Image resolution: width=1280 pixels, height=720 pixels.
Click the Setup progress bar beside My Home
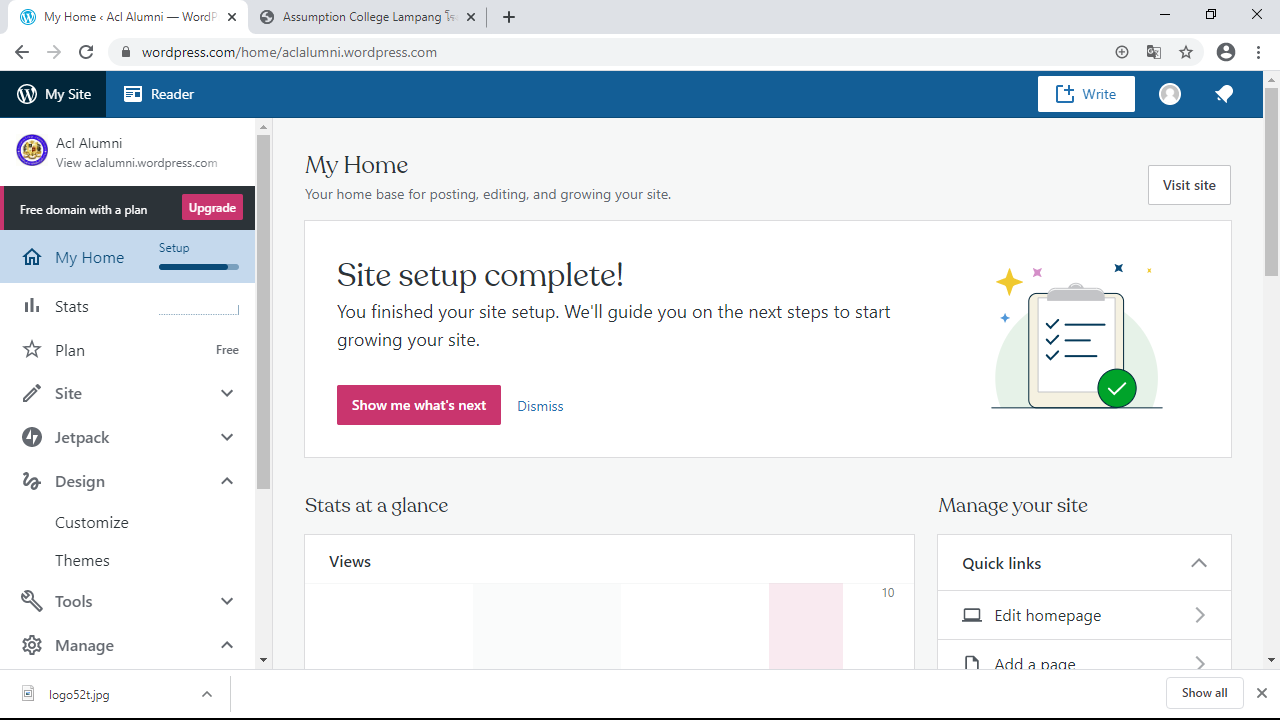click(198, 267)
